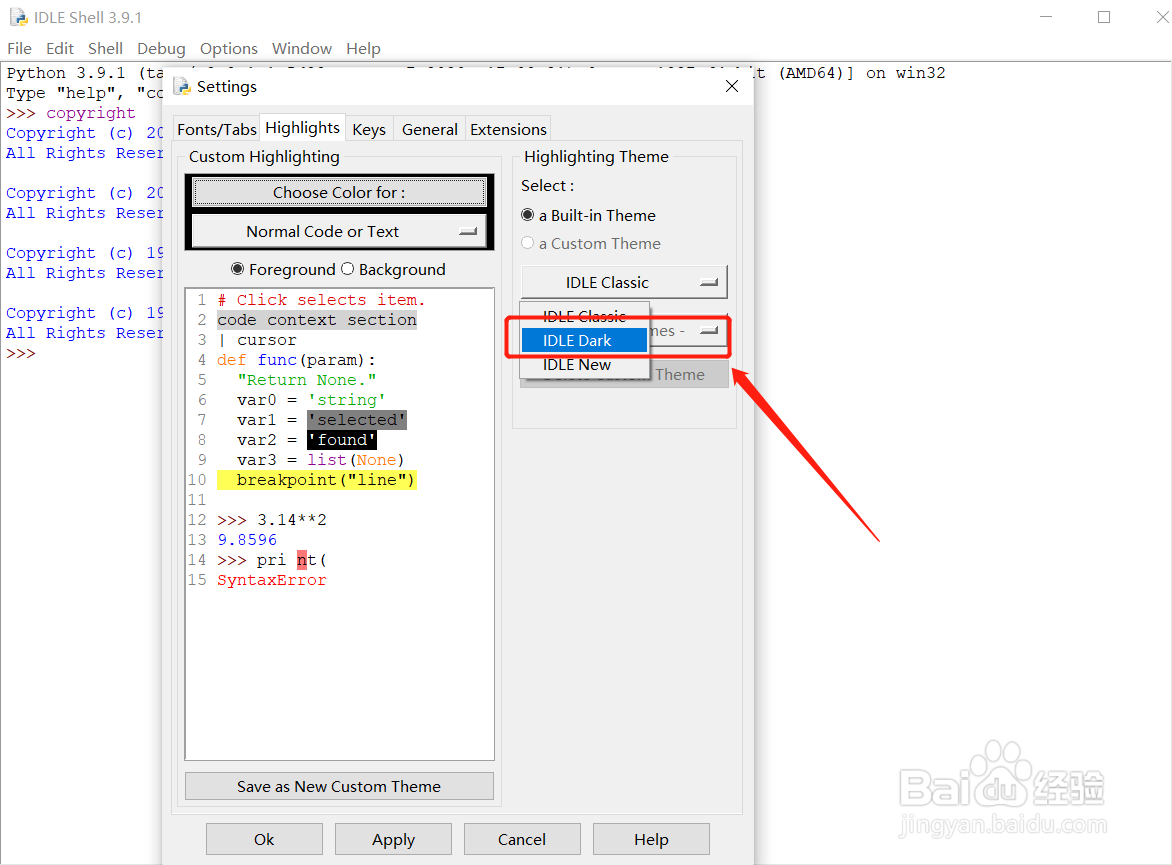Confirm settings with Ok button

tap(264, 839)
